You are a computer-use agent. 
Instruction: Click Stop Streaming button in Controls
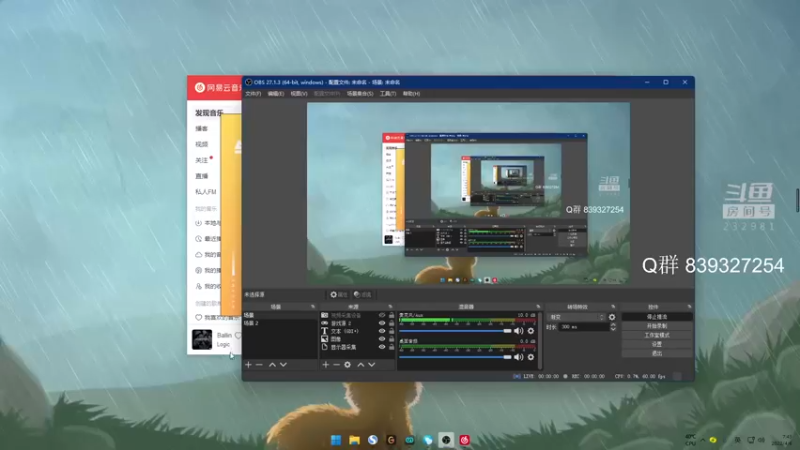(x=657, y=317)
